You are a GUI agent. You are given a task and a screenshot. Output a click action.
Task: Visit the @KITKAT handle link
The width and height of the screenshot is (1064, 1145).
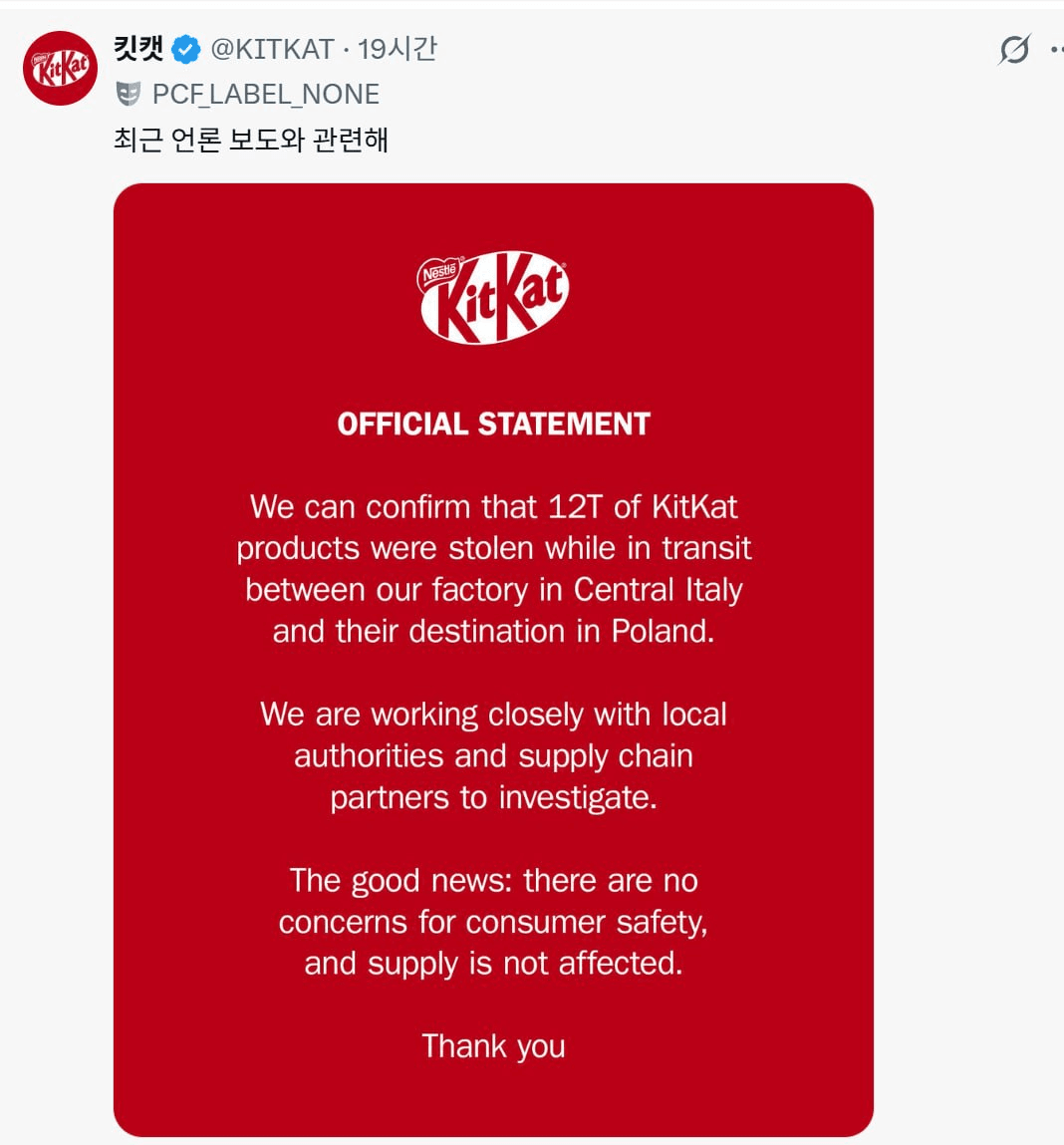[x=272, y=49]
